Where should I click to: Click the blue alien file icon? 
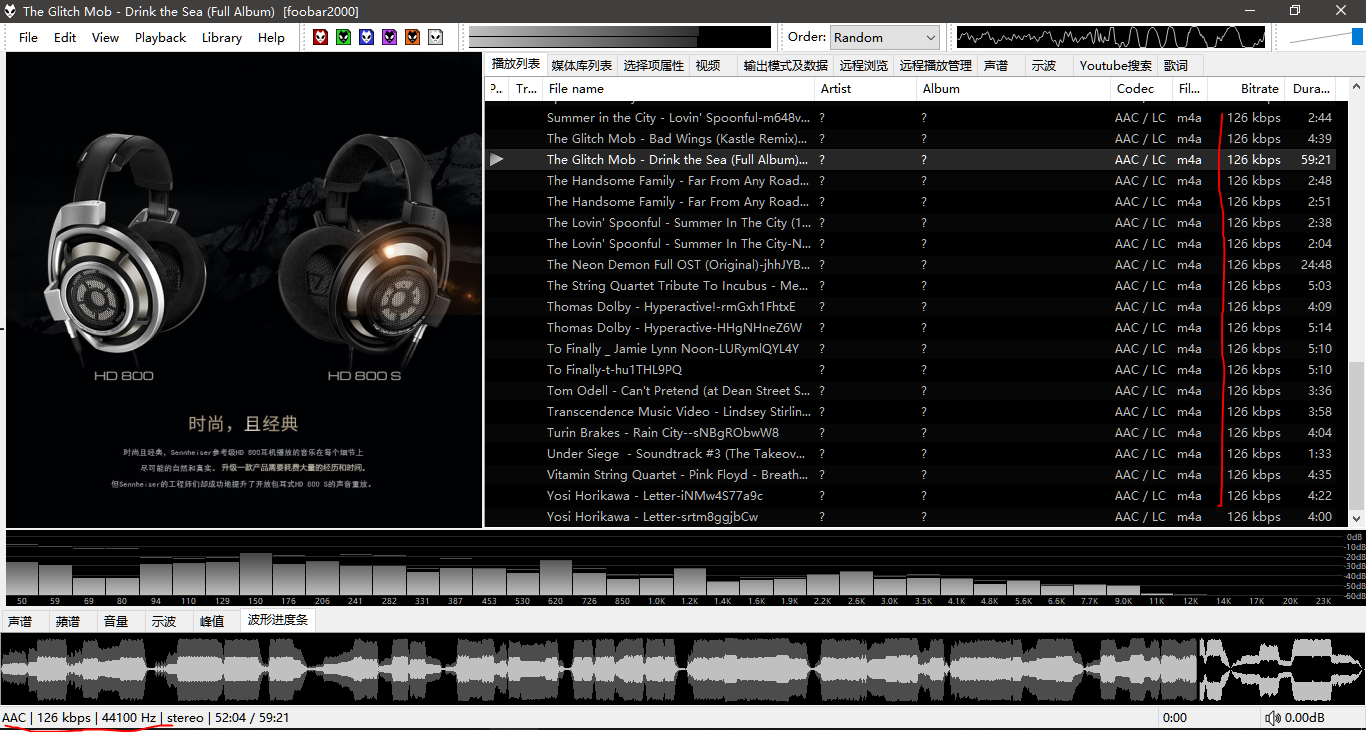coord(366,37)
